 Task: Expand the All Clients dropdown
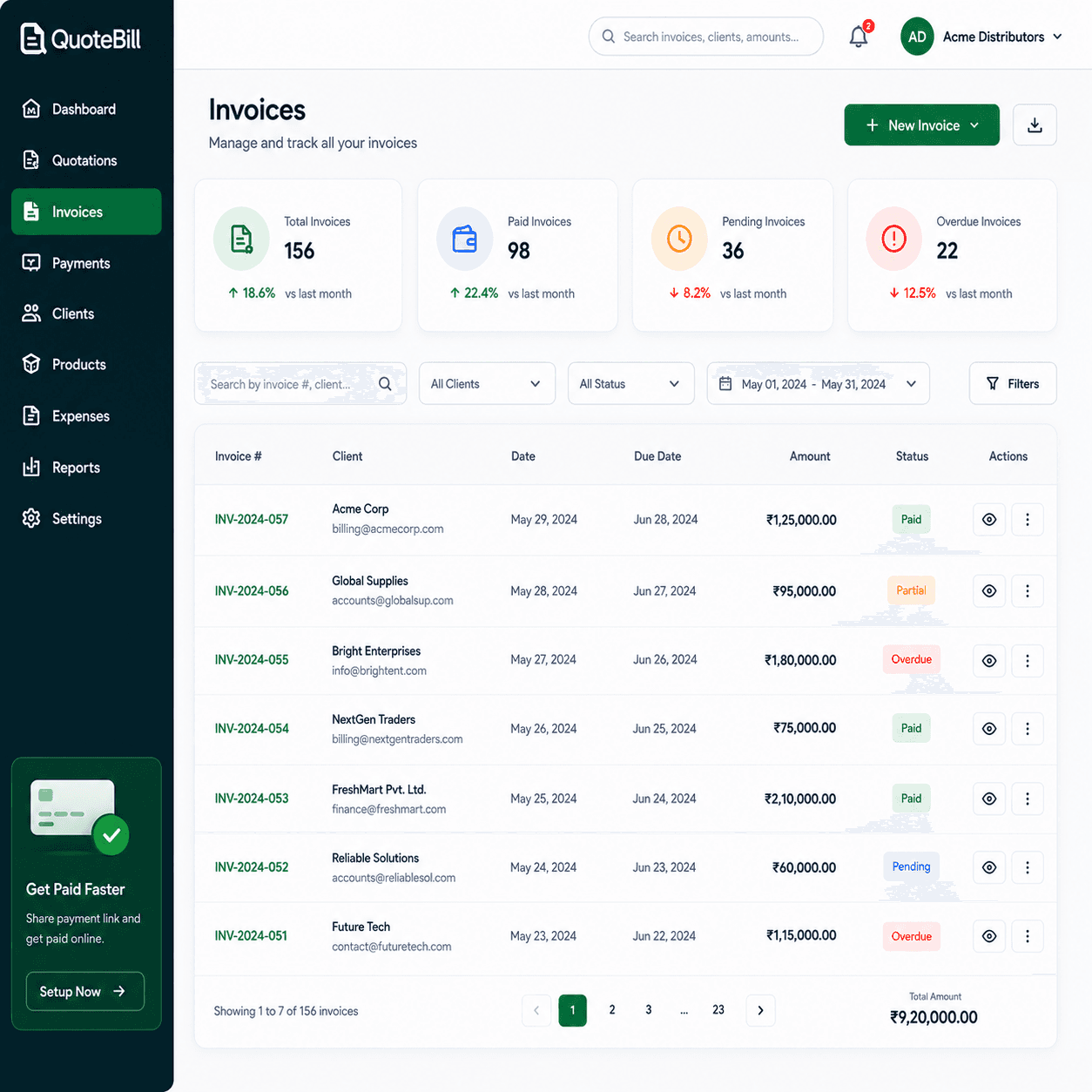coord(487,384)
